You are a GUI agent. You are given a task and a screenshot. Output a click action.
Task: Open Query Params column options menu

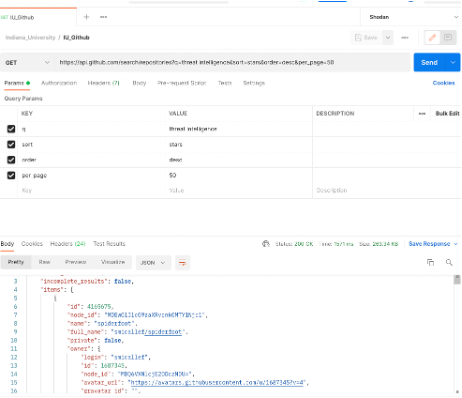422,114
